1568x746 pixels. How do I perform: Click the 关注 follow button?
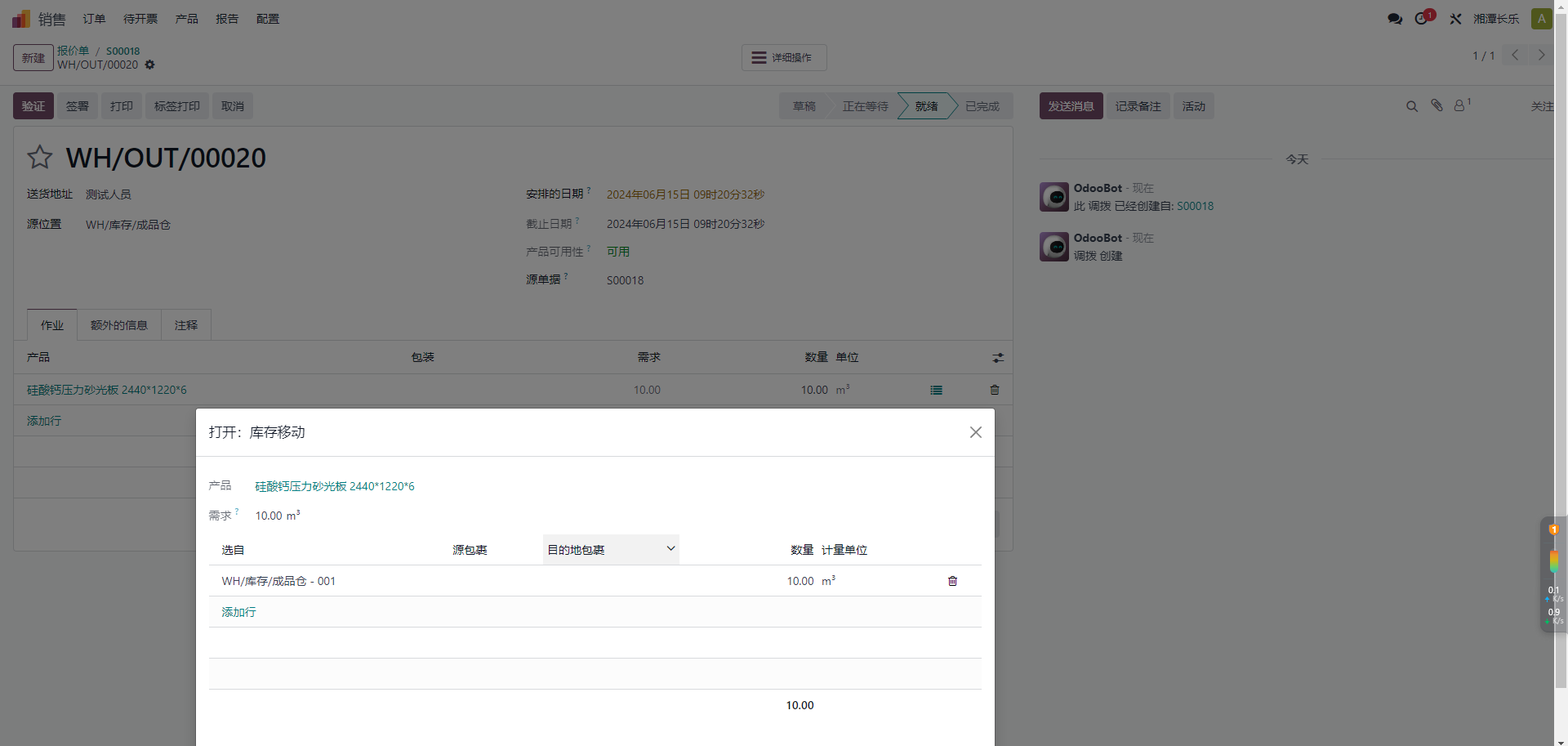[x=1542, y=106]
